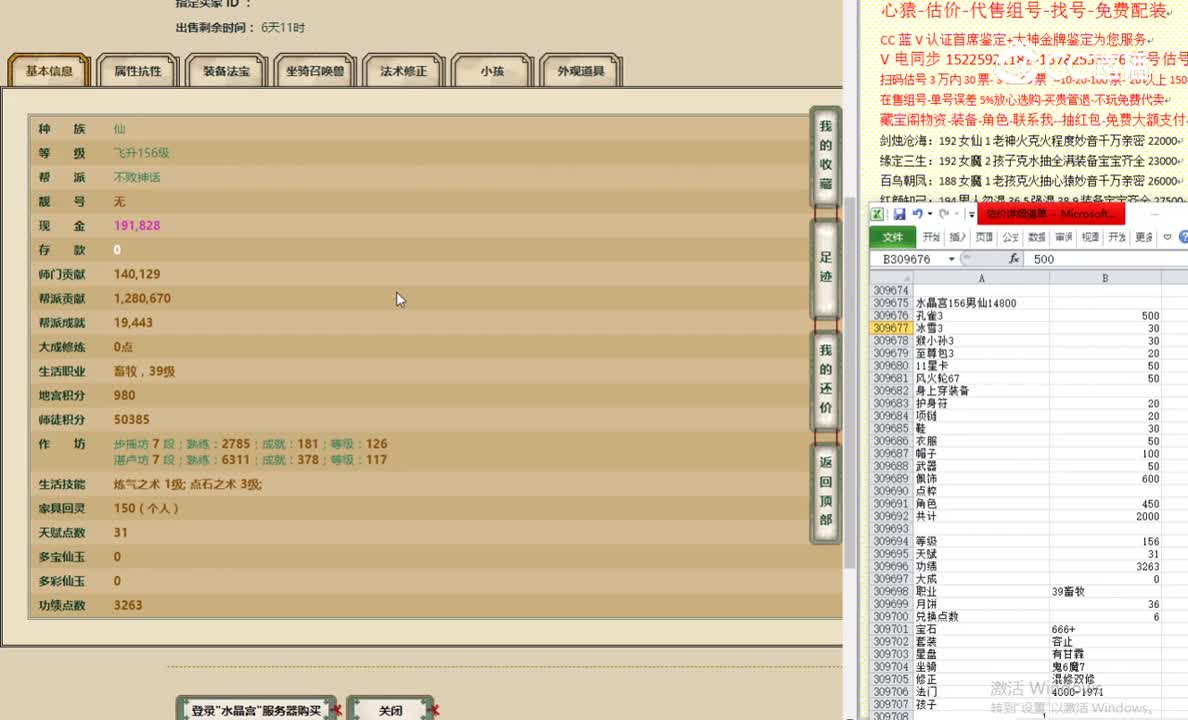Click the Save icon in Excel

click(900, 215)
